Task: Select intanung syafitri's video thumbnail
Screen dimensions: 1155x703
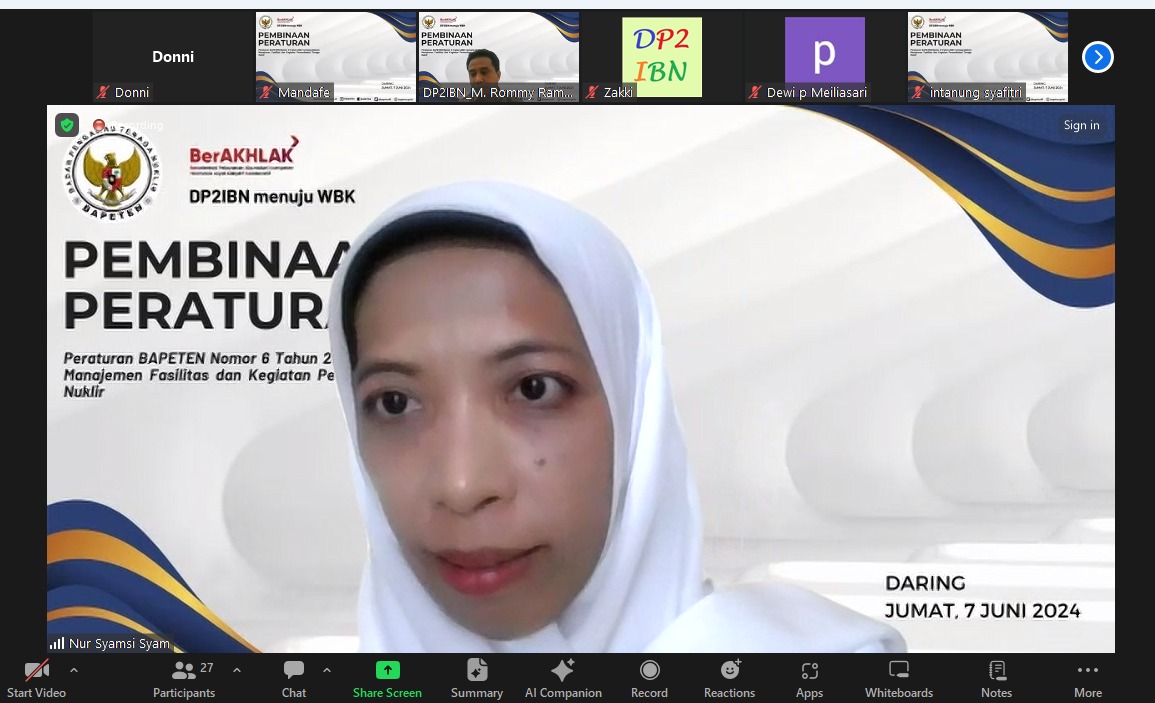Action: [988, 57]
